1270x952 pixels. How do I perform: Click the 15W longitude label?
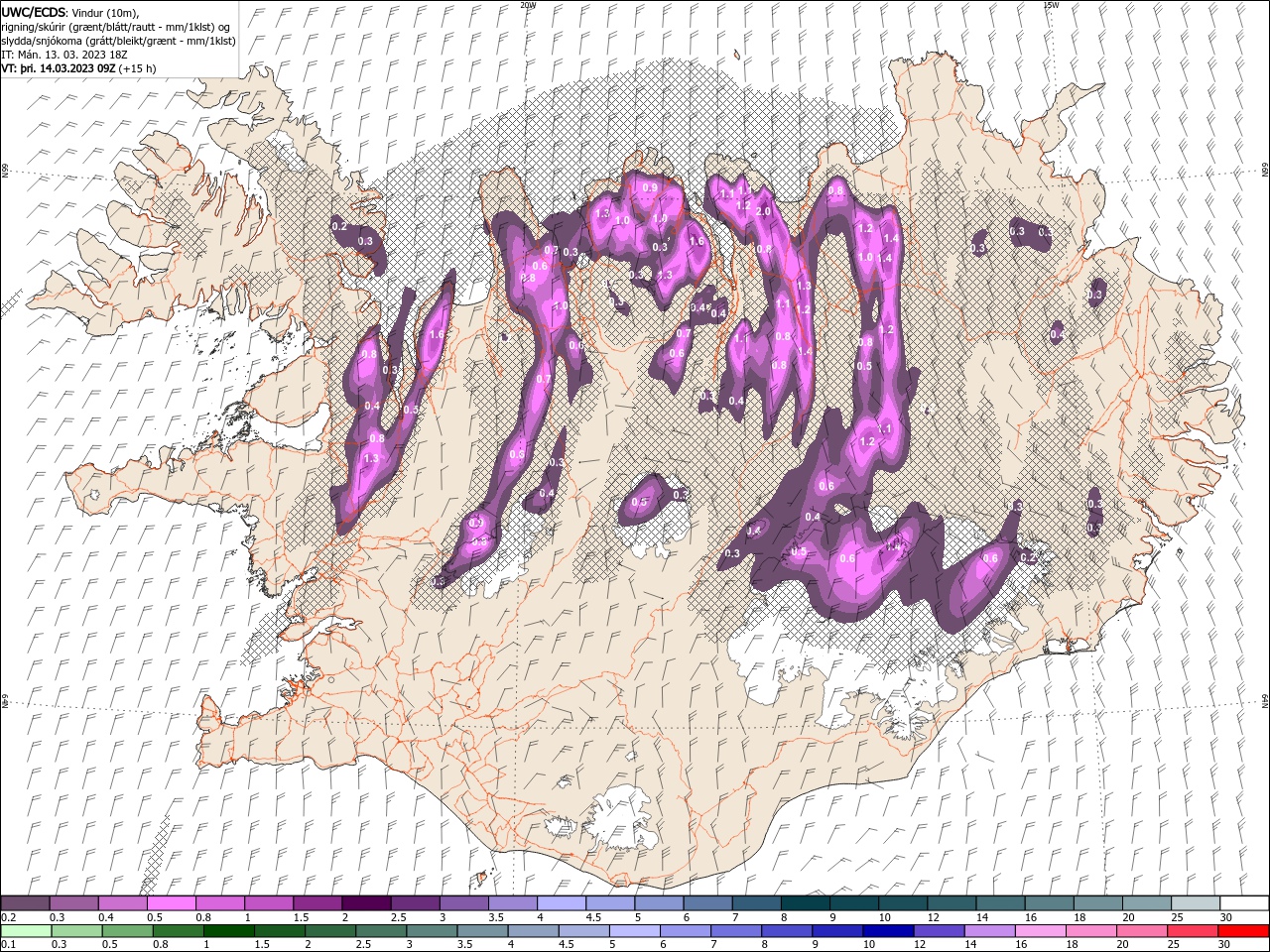[1051, 5]
